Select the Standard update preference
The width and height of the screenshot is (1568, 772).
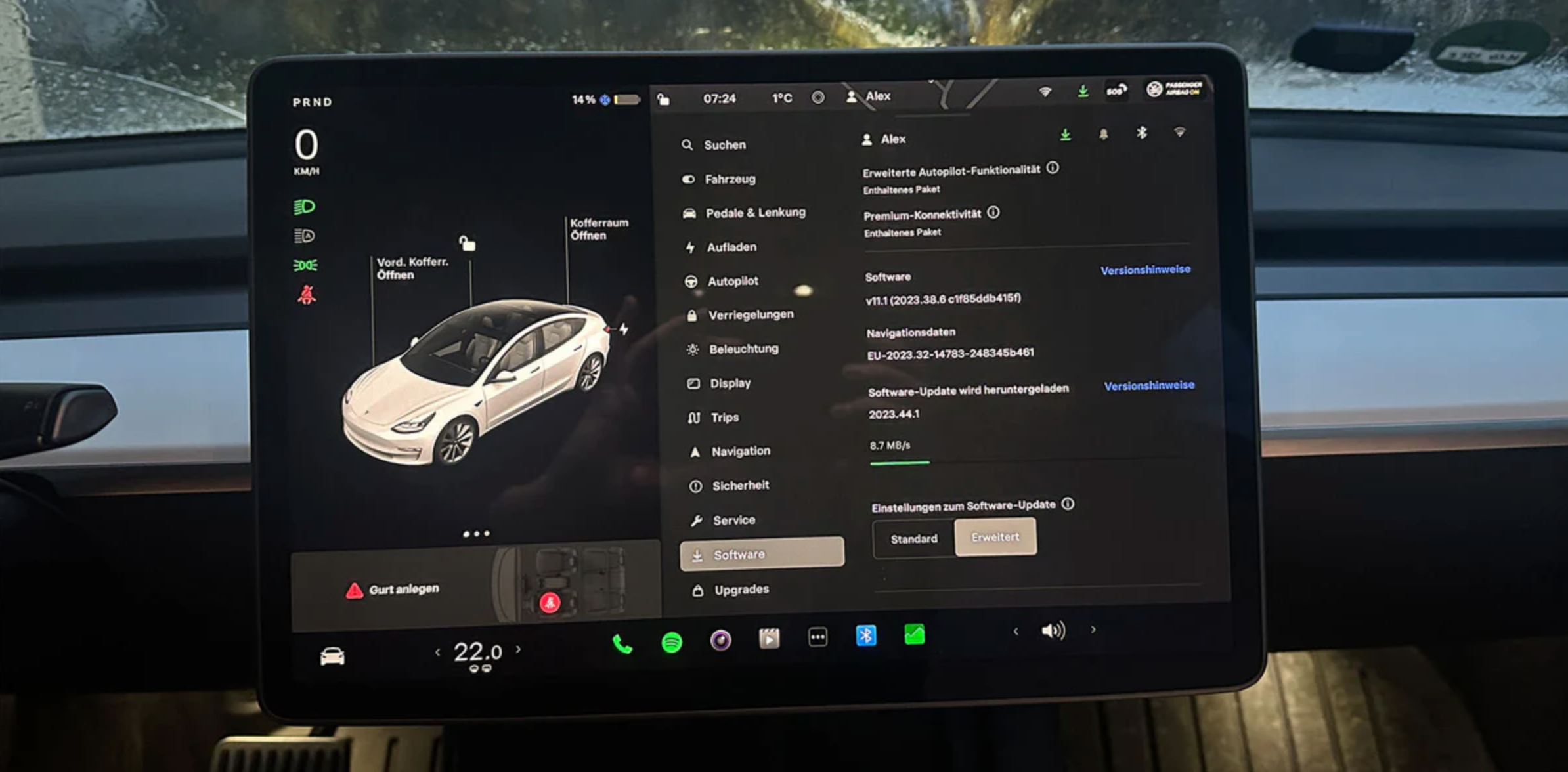[x=914, y=538]
